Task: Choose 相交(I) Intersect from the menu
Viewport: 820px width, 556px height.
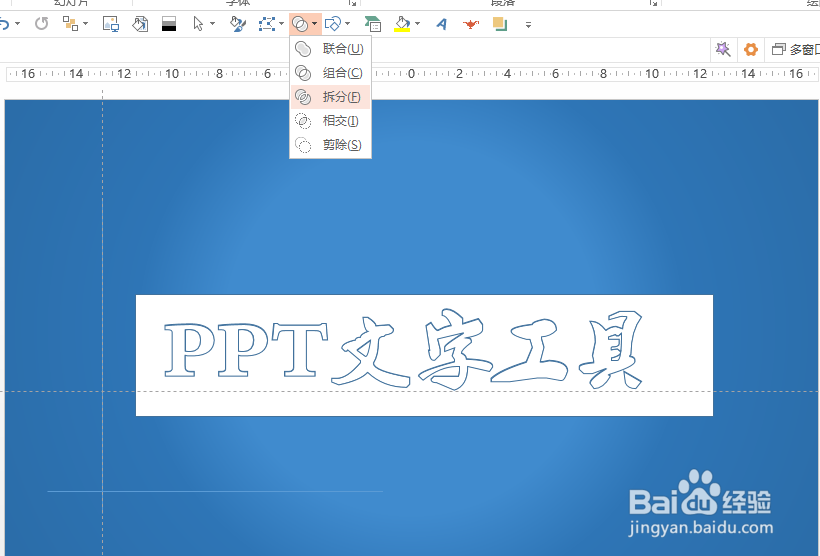Action: tap(331, 121)
